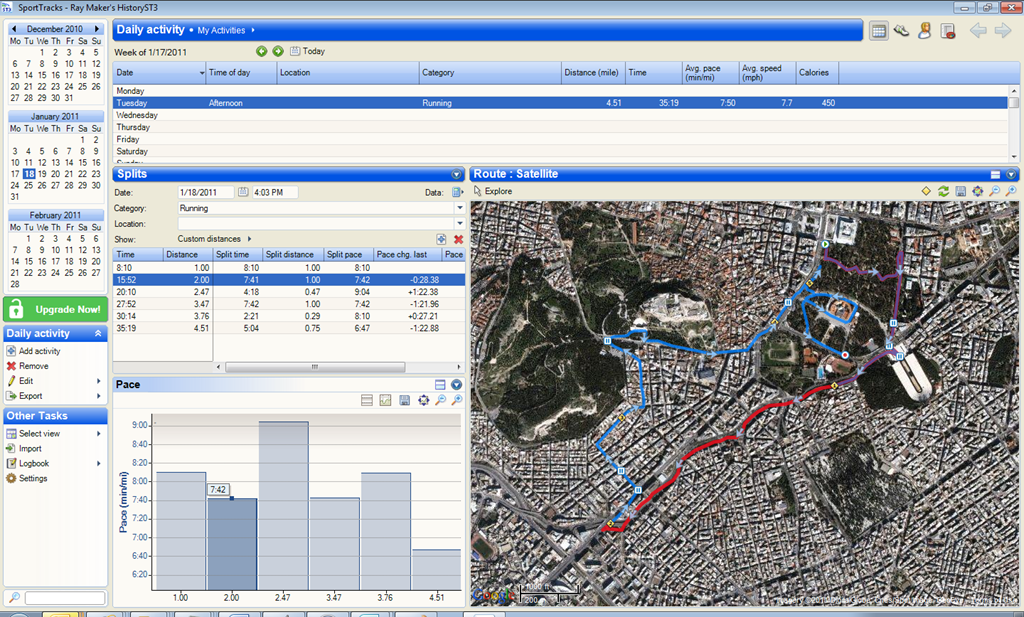
Task: Click the green refresh route icon
Action: (x=943, y=191)
